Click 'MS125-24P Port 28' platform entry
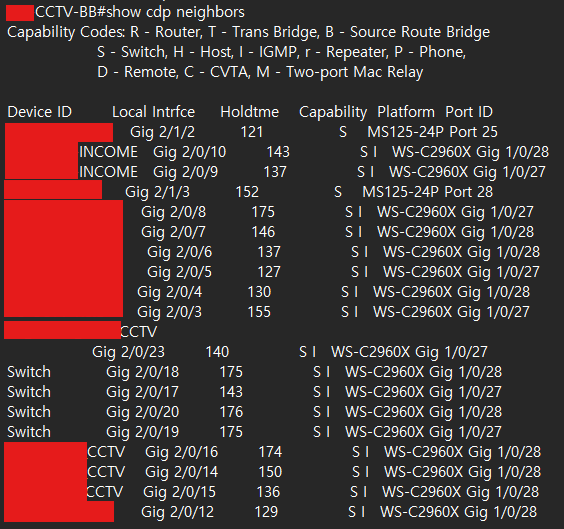The height and width of the screenshot is (529, 564). tap(428, 192)
